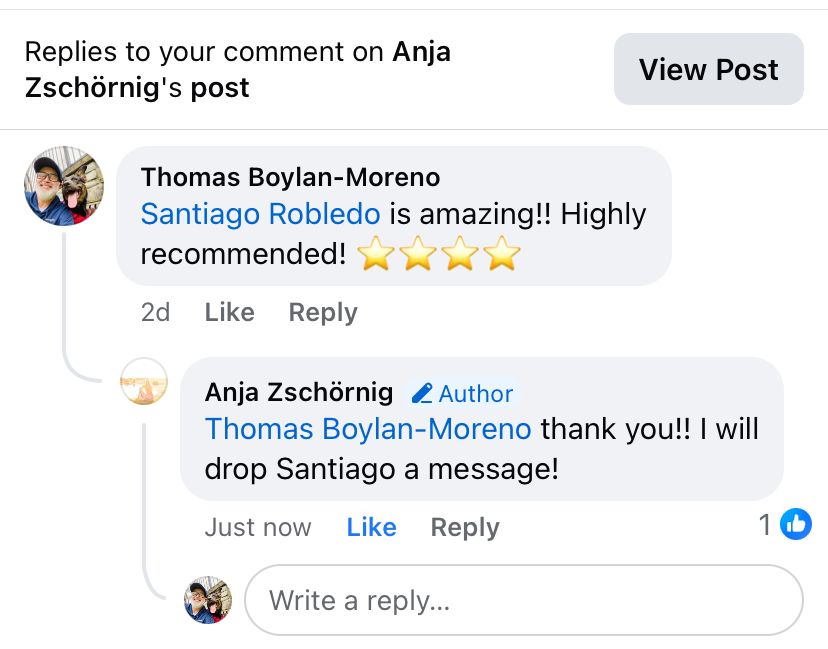
Task: Open the Santiago Robledo tagged profile link
Action: click(260, 214)
